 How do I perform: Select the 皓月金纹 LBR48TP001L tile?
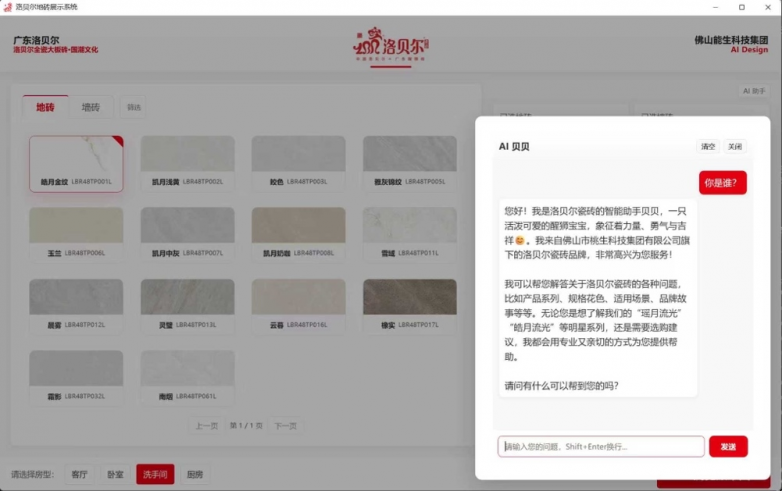pos(76,164)
